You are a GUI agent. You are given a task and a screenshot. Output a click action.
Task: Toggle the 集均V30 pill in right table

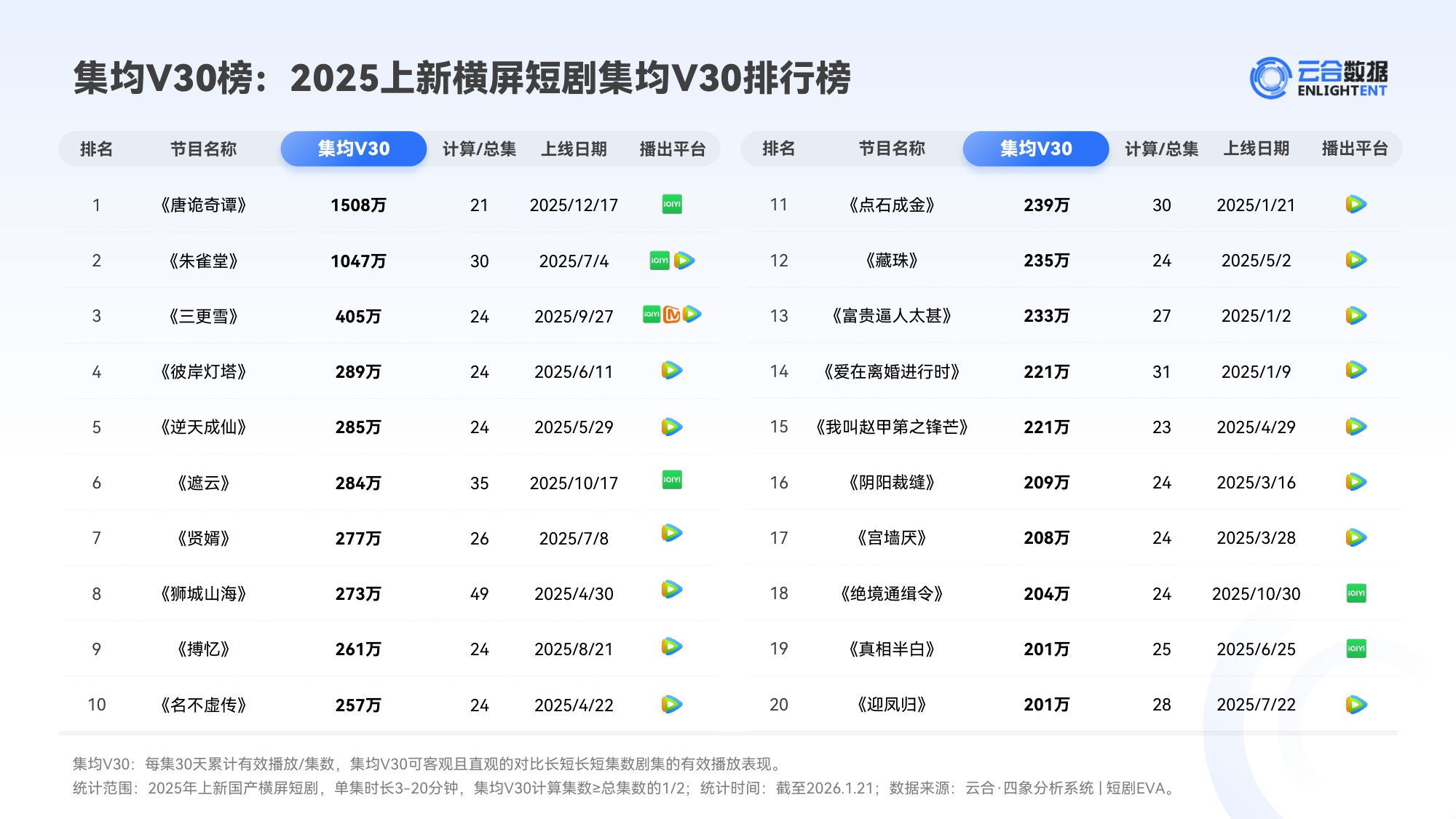click(1035, 148)
